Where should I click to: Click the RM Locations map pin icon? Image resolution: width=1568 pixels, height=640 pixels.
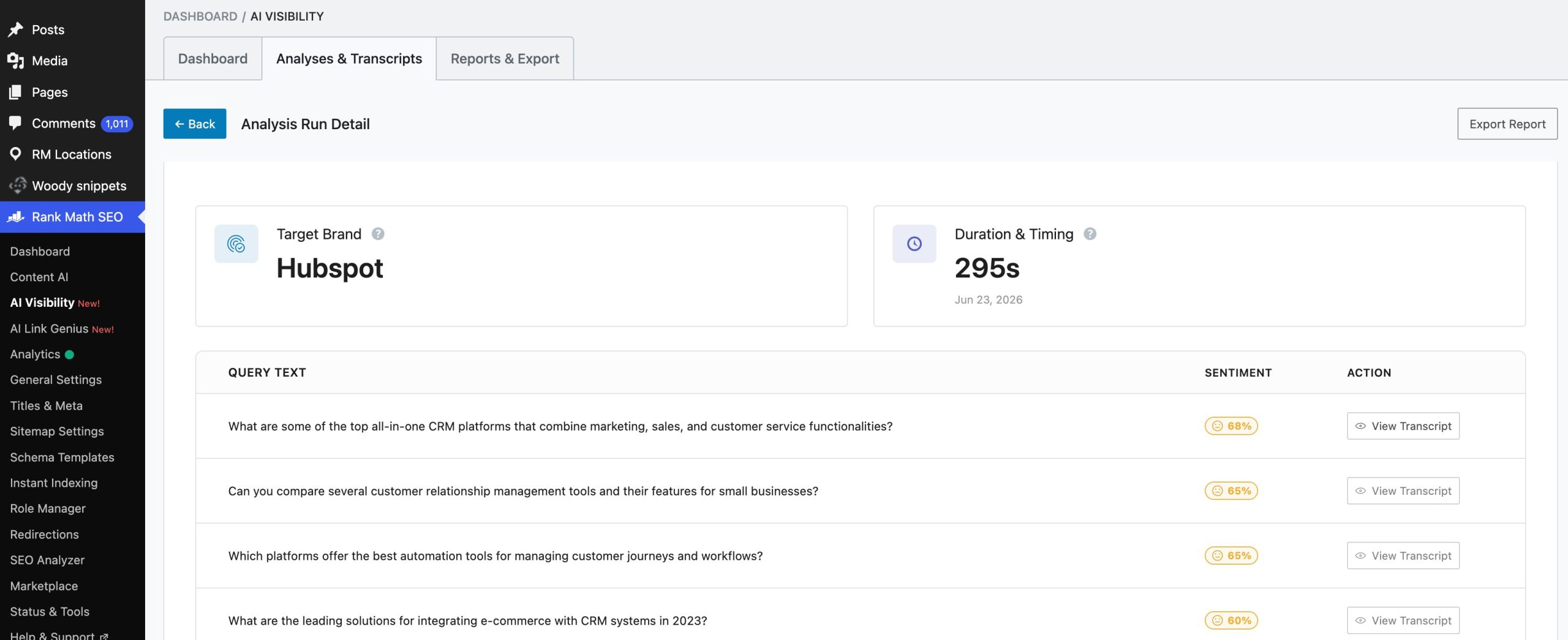click(x=15, y=154)
